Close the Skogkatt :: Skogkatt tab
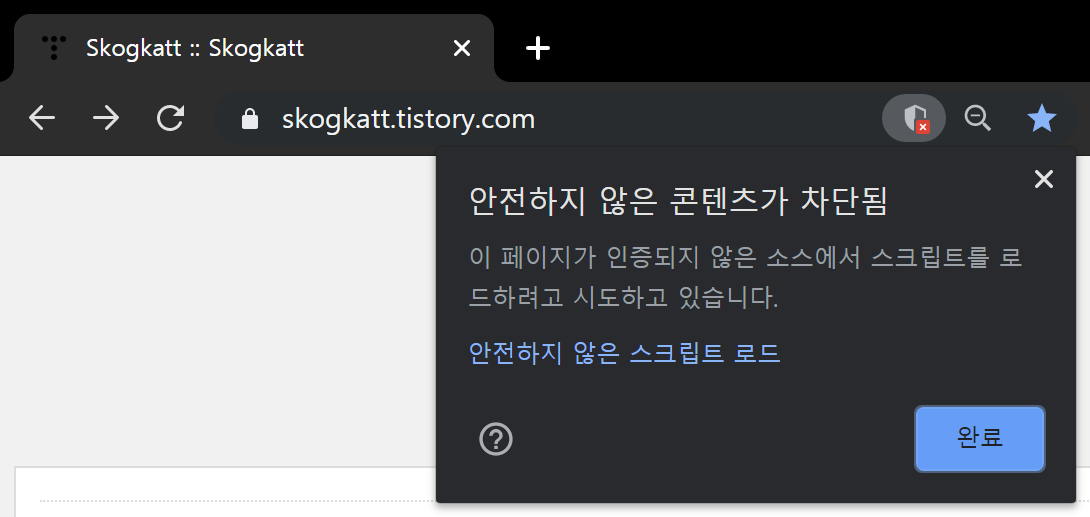The height and width of the screenshot is (517, 1090). click(x=462, y=48)
